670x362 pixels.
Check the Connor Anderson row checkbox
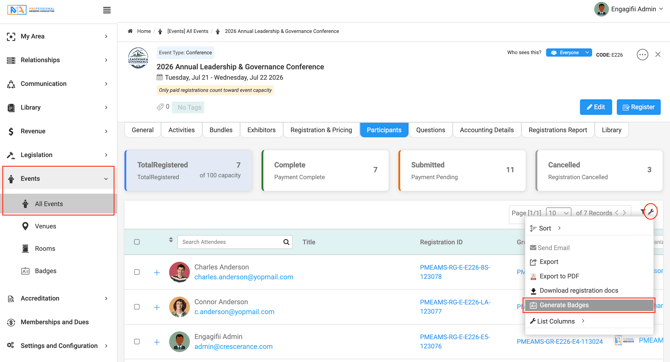click(137, 307)
